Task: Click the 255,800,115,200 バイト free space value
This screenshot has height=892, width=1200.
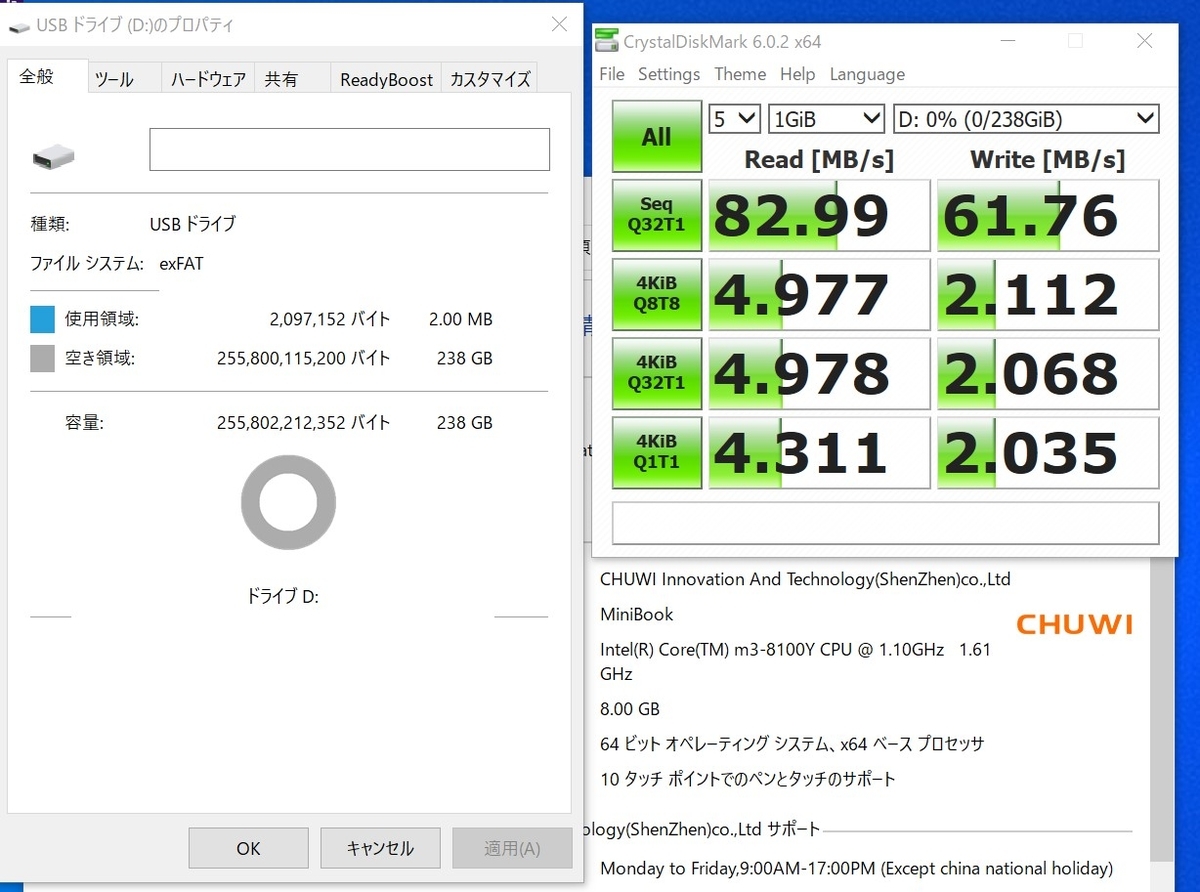Action: click(x=303, y=358)
